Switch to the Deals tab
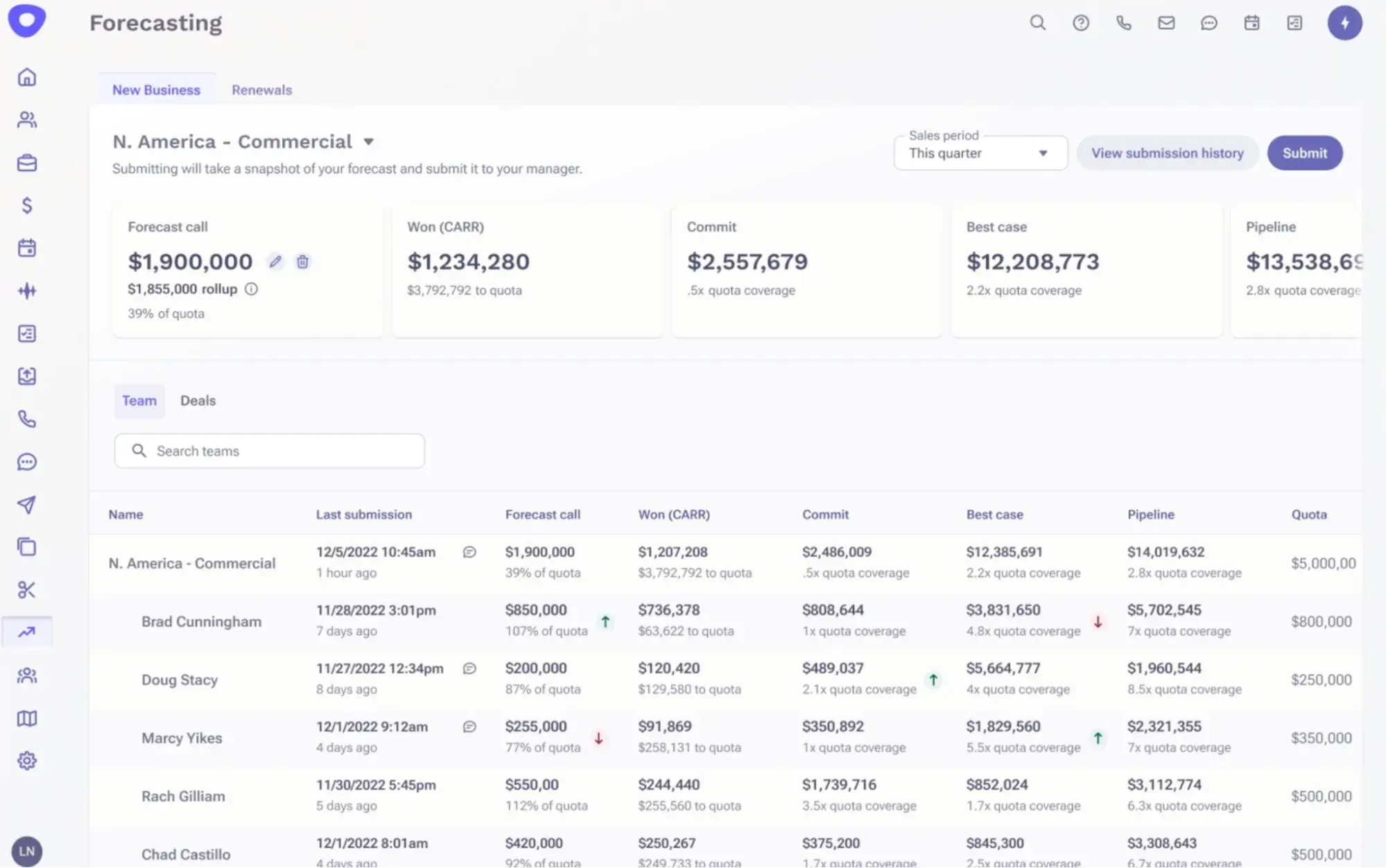 [x=198, y=401]
